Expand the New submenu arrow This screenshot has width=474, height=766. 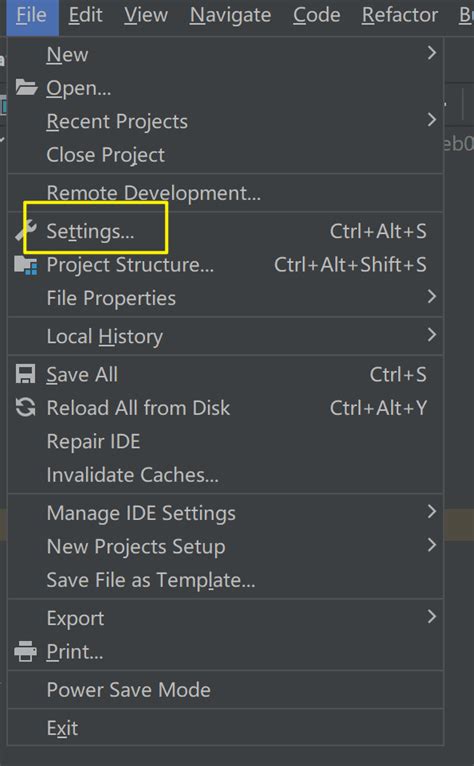[x=431, y=53]
